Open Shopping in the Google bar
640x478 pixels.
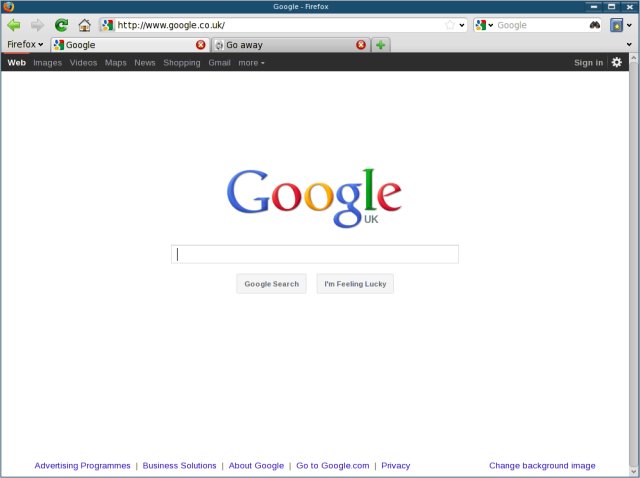182,62
